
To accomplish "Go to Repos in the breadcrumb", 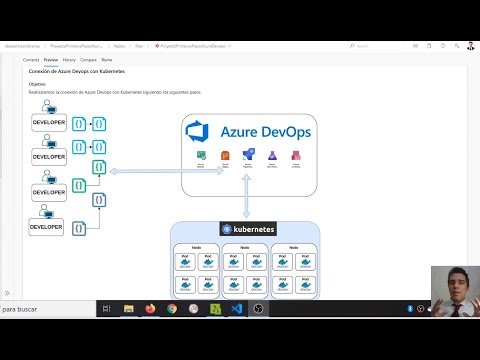I will pyautogui.click(x=119, y=46).
